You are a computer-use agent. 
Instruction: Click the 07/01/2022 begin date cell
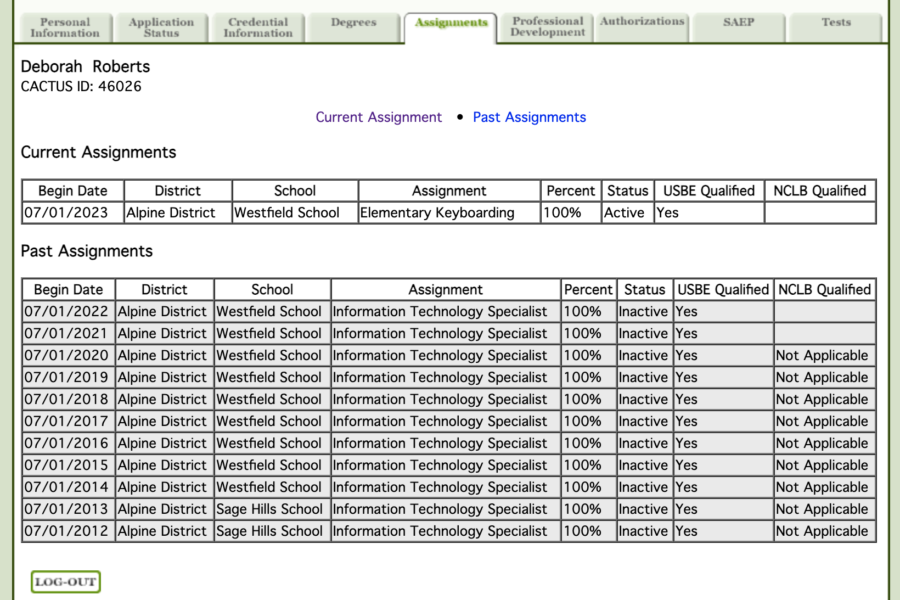pyautogui.click(x=68, y=312)
